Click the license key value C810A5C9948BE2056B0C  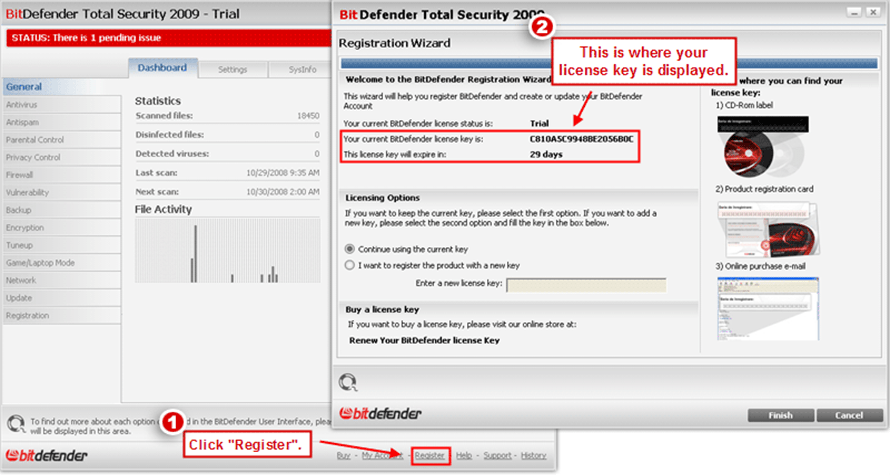pyautogui.click(x=581, y=139)
